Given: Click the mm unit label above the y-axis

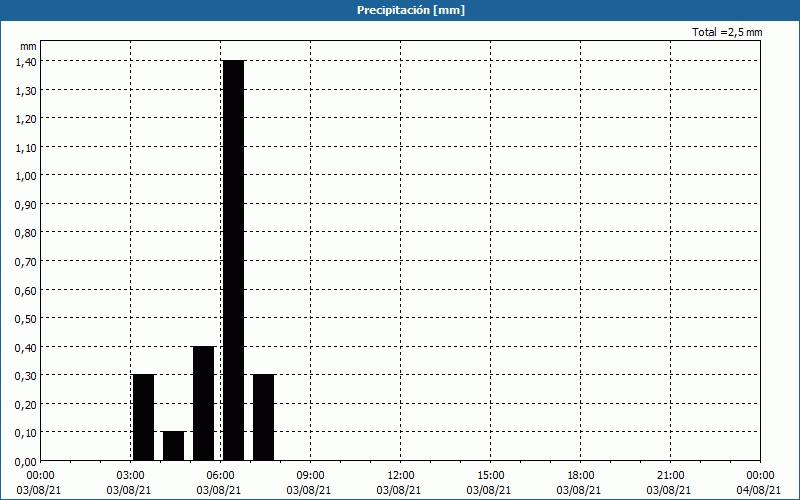Looking at the screenshot, I should pos(28,46).
